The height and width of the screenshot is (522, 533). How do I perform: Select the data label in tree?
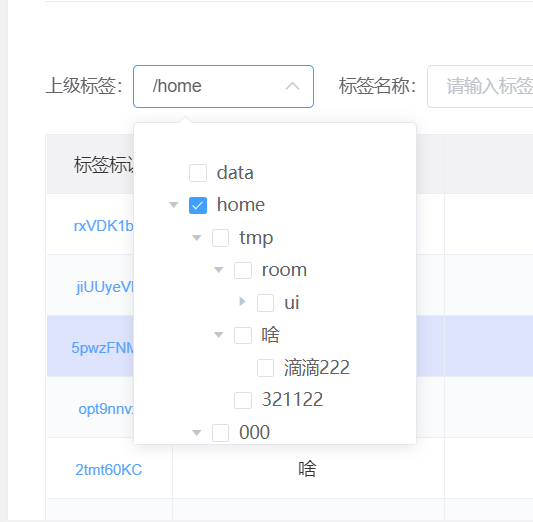pyautogui.click(x=235, y=173)
